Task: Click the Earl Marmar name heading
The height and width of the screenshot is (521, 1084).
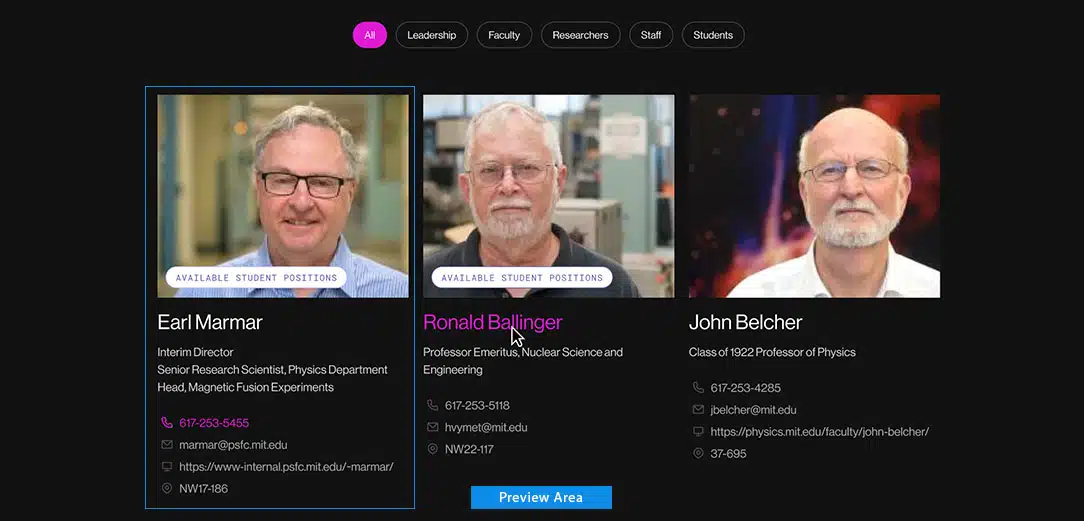Action: click(210, 322)
